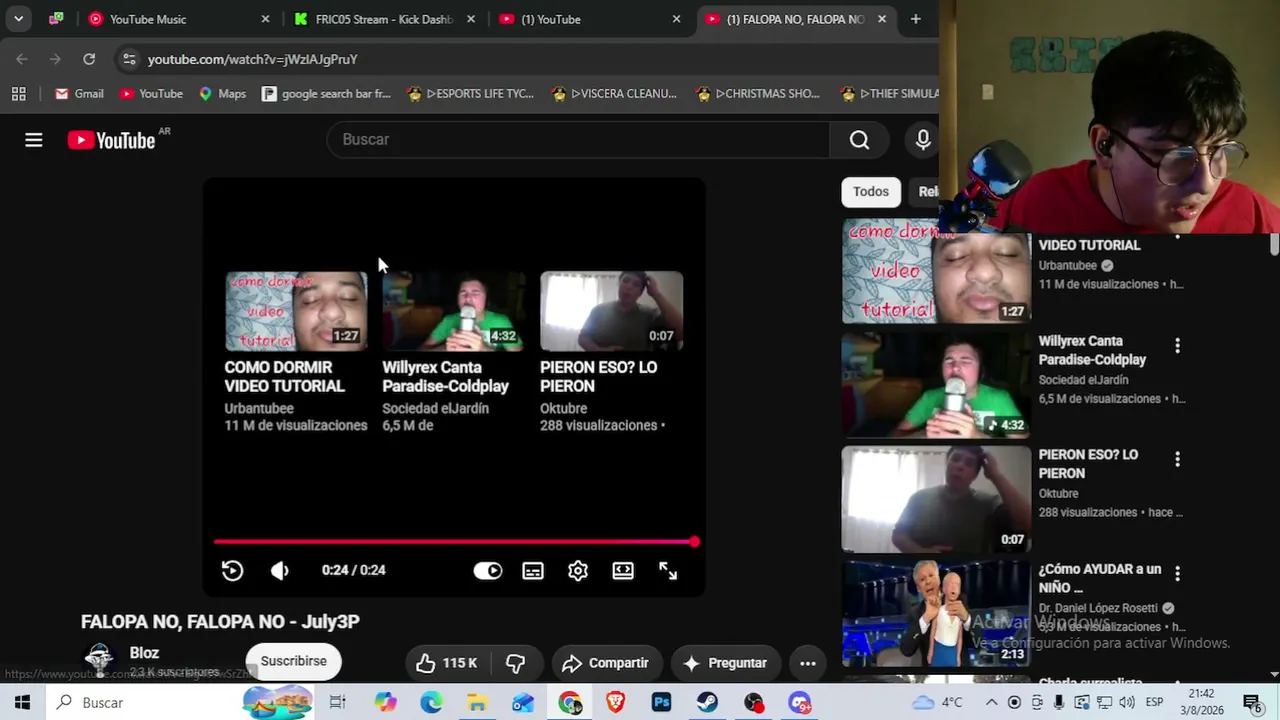The width and height of the screenshot is (1280, 720).
Task: Open the Windows Start menu
Action: click(x=22, y=703)
